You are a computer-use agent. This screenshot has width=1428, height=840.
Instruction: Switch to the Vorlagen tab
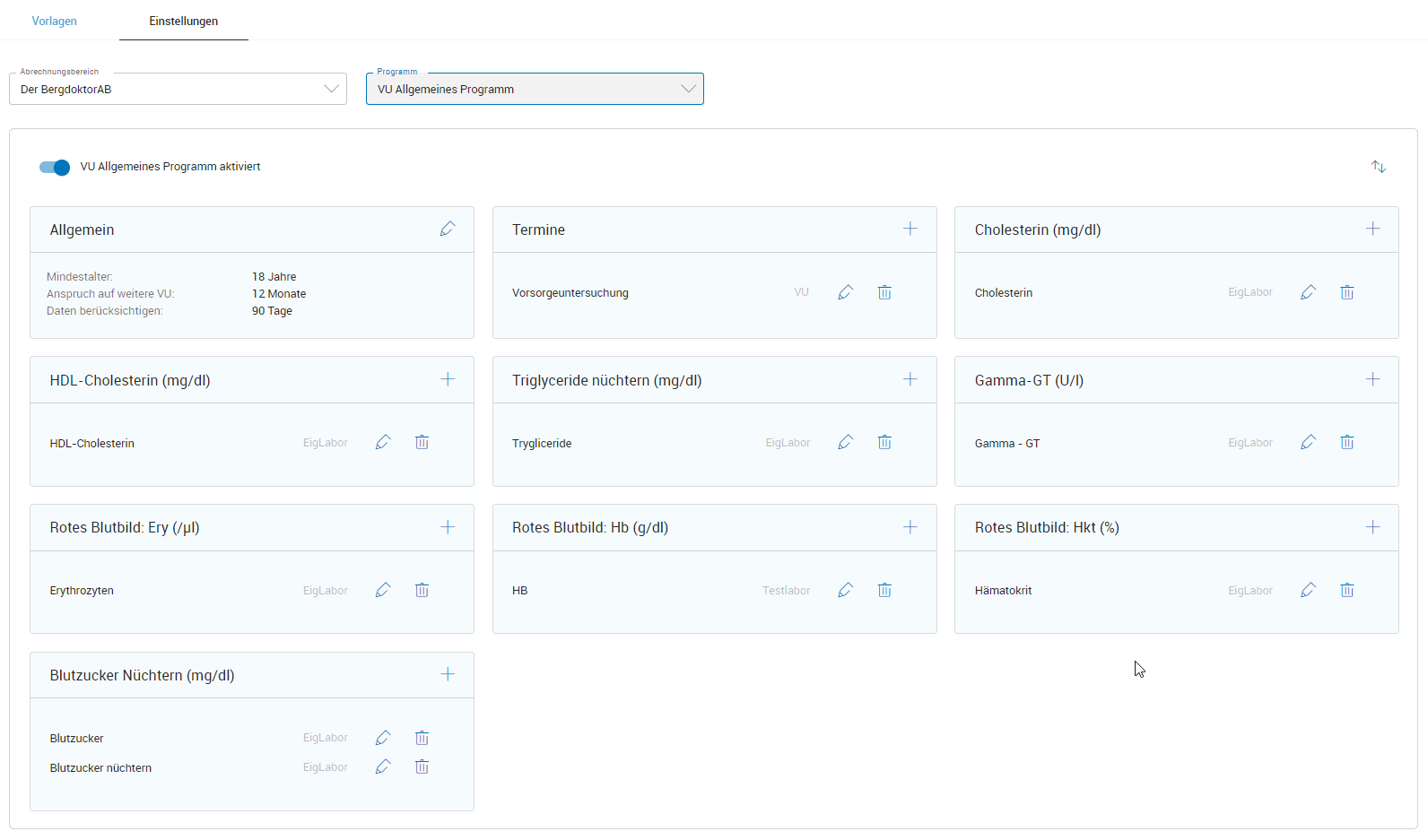pos(55,21)
